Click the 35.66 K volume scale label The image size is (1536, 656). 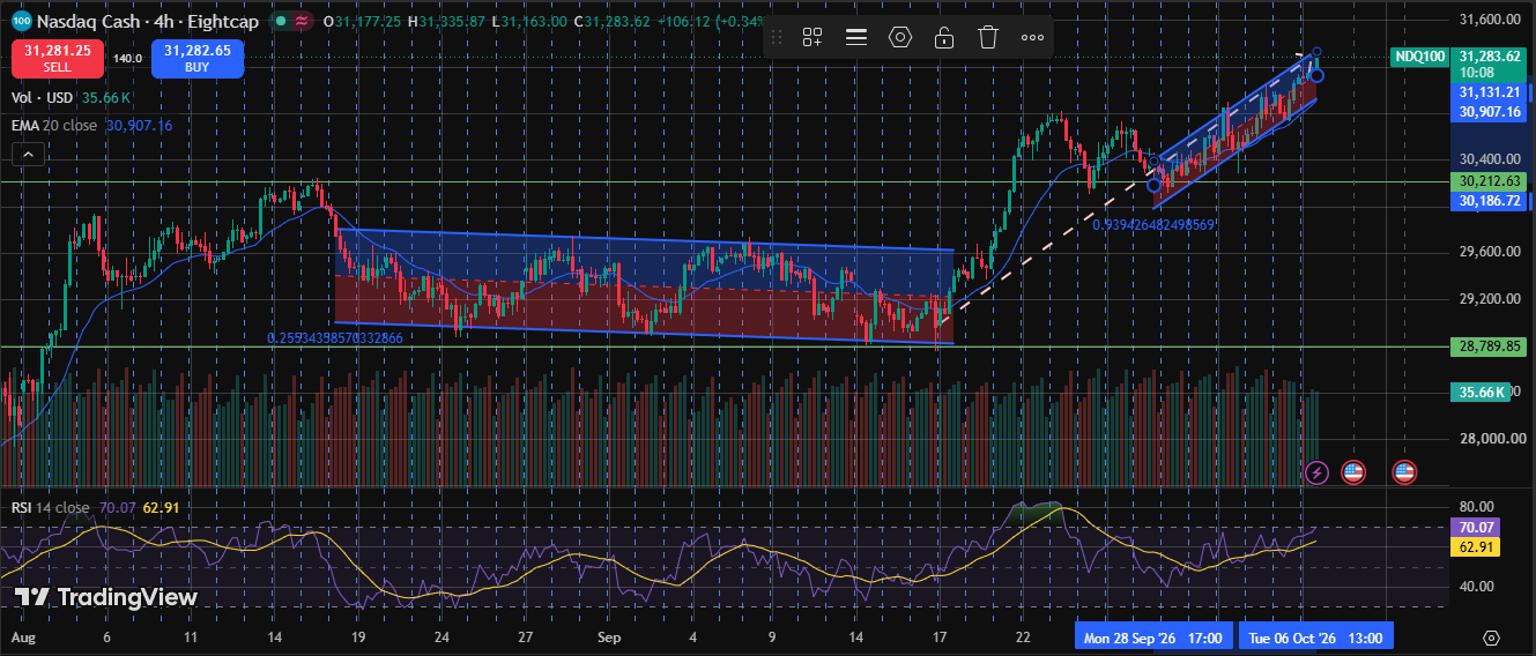pyautogui.click(x=1481, y=392)
